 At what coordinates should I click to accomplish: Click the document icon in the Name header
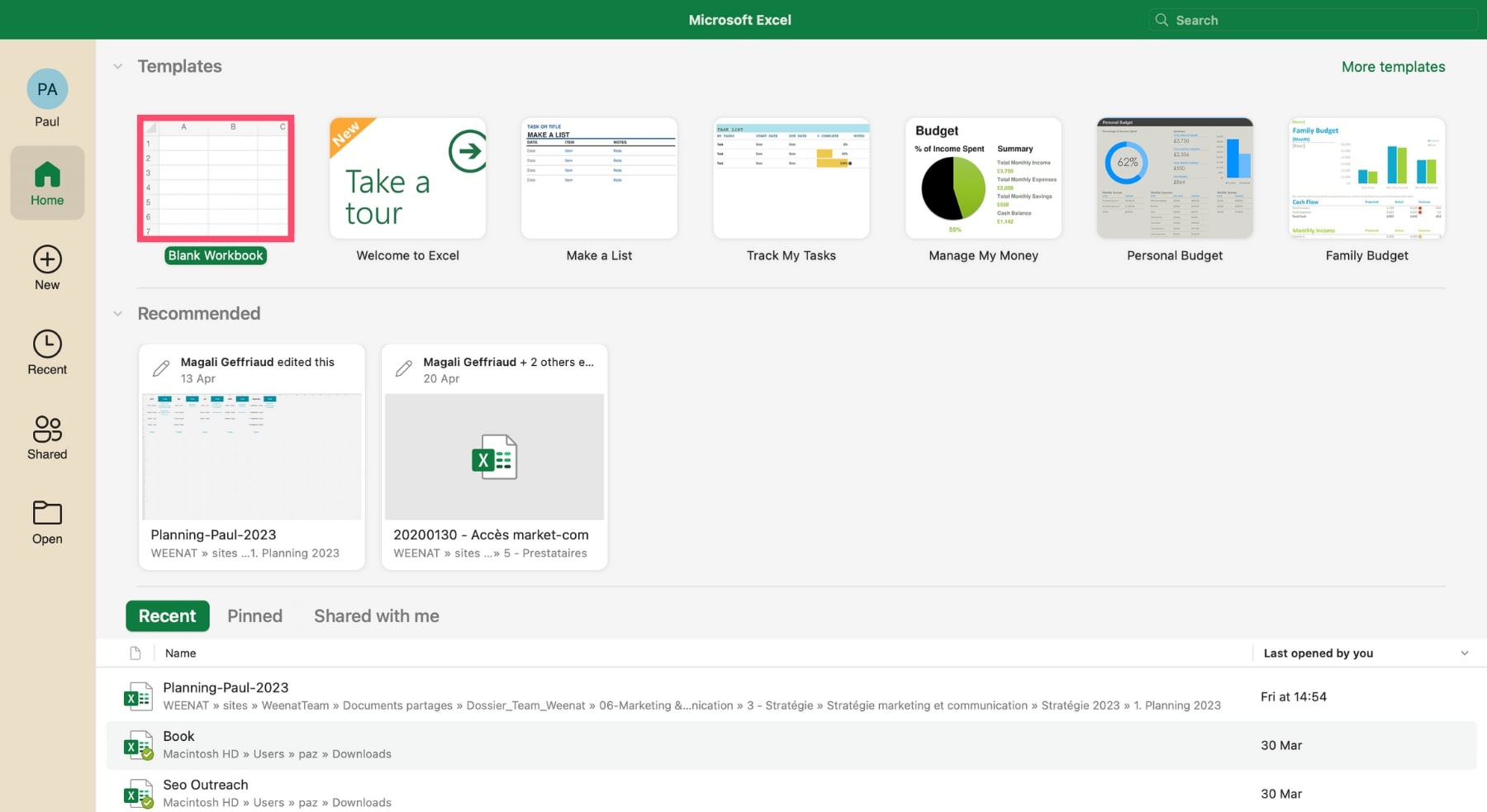135,653
